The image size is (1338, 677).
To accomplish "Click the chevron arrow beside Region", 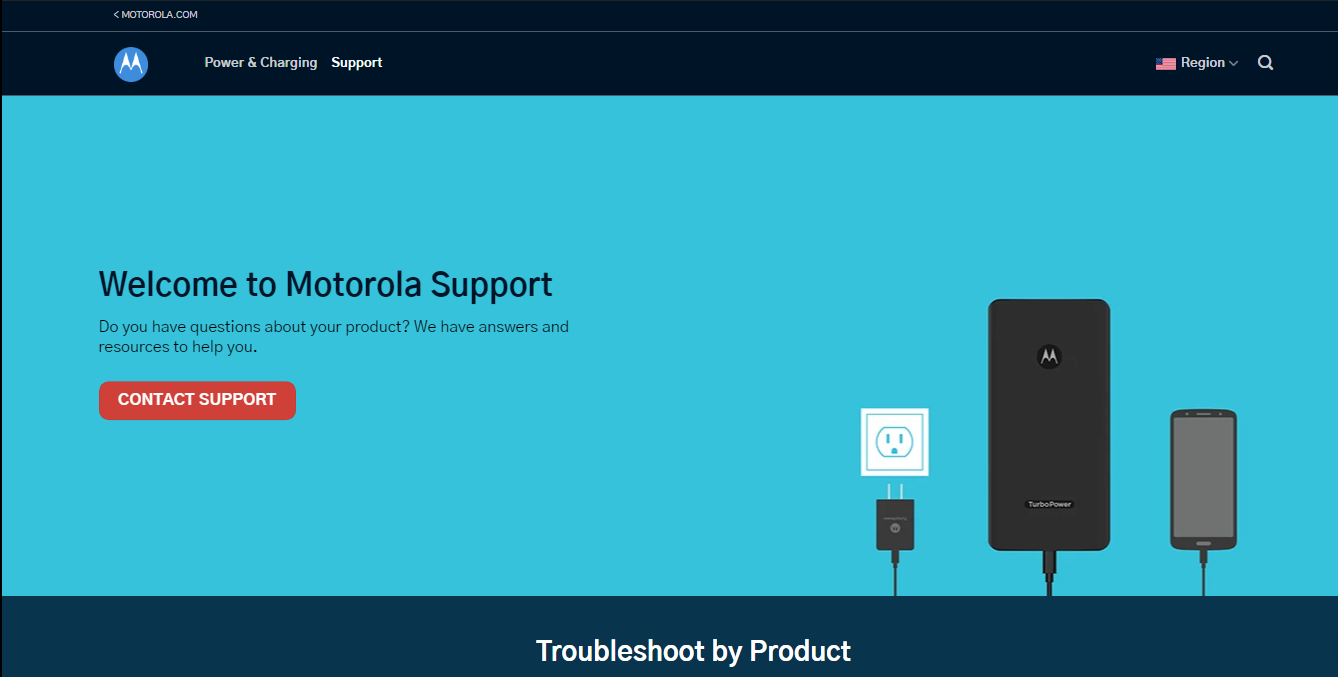I will pyautogui.click(x=1233, y=64).
